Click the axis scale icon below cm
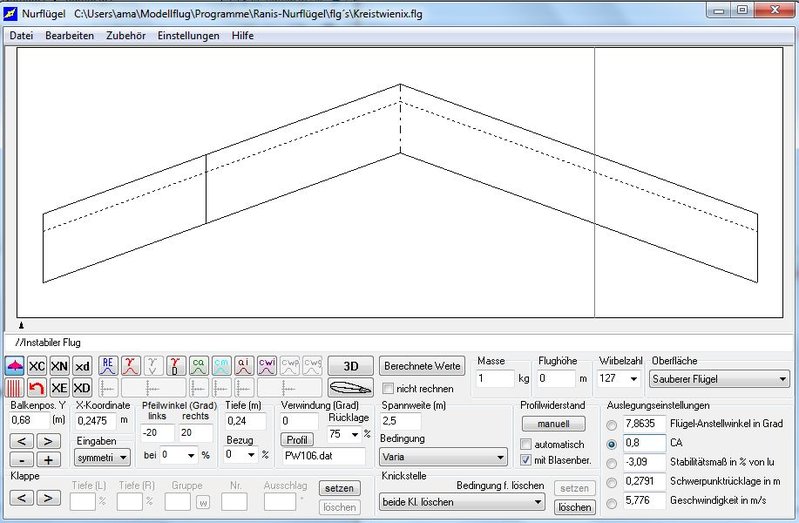Viewport: 799px width, 523px height. pos(221,388)
